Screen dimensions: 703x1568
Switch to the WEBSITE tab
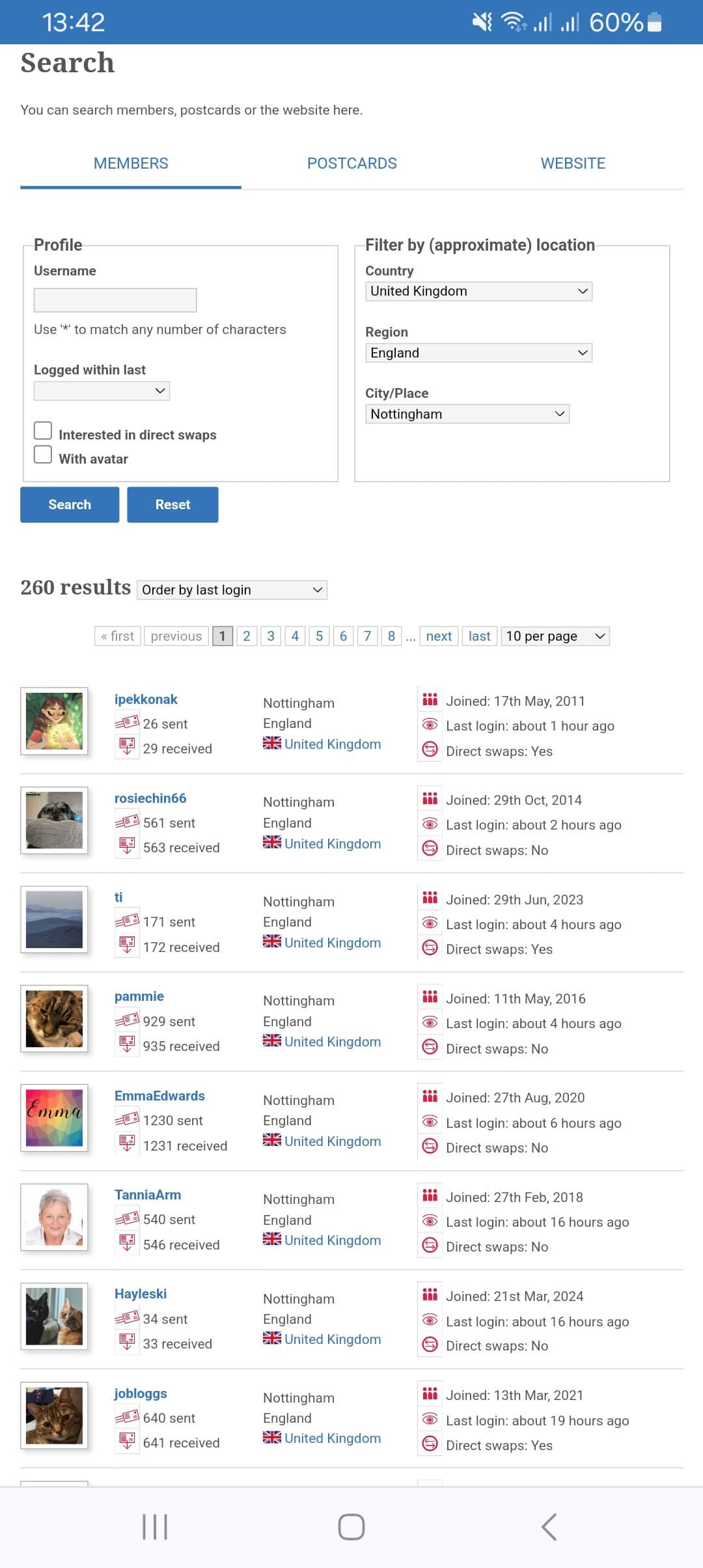coord(573,163)
